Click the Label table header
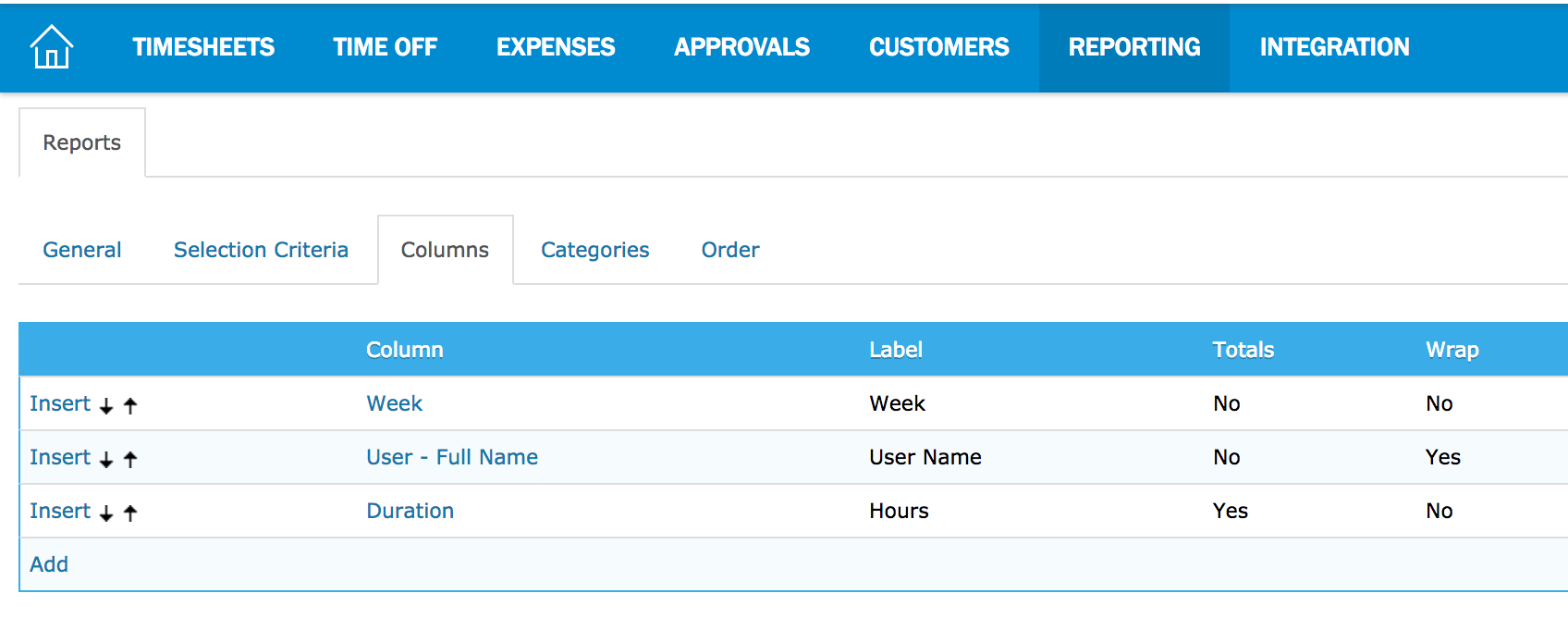This screenshot has width=1568, height=618. [896, 350]
